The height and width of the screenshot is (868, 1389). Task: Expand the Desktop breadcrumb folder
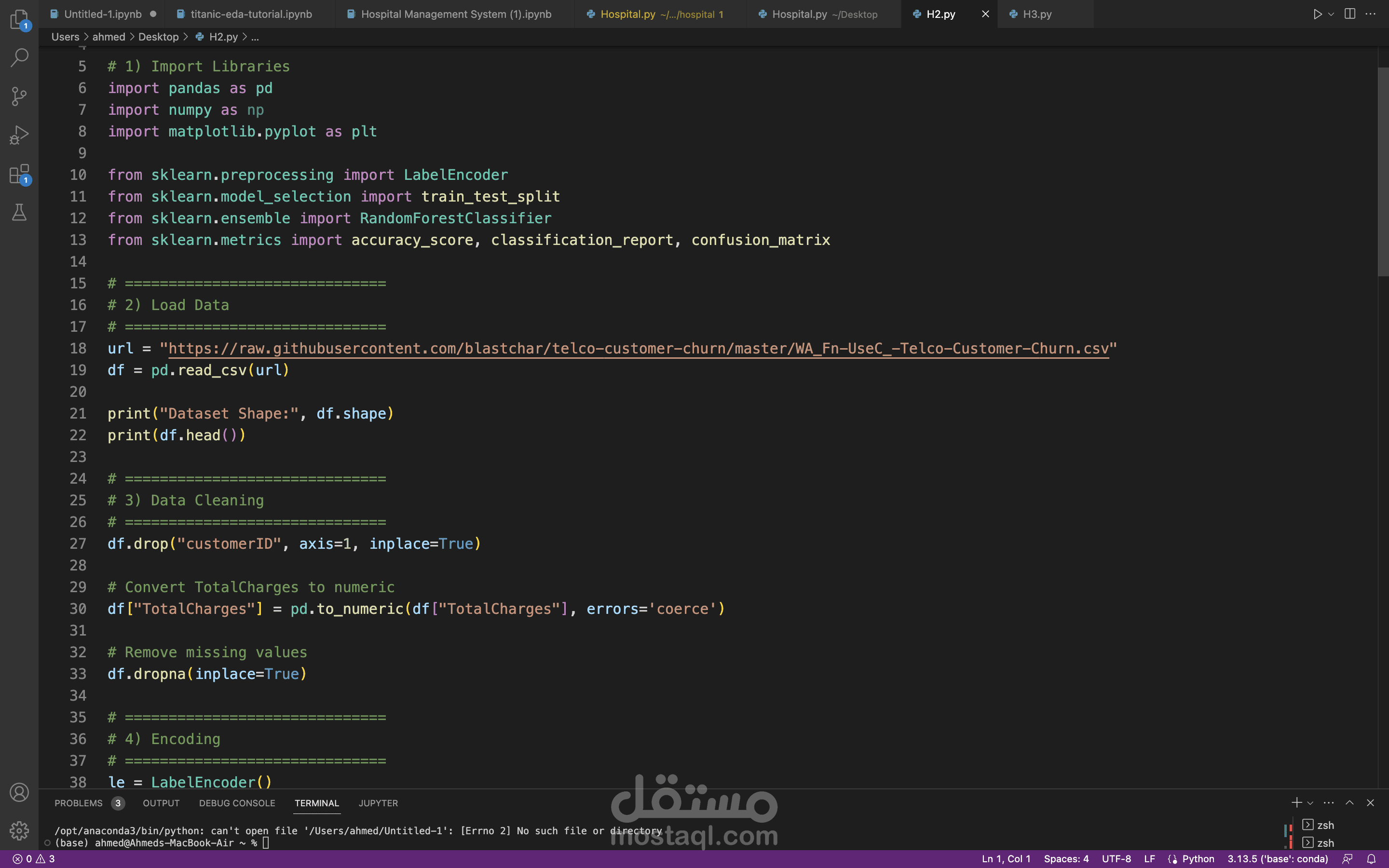pos(158,37)
